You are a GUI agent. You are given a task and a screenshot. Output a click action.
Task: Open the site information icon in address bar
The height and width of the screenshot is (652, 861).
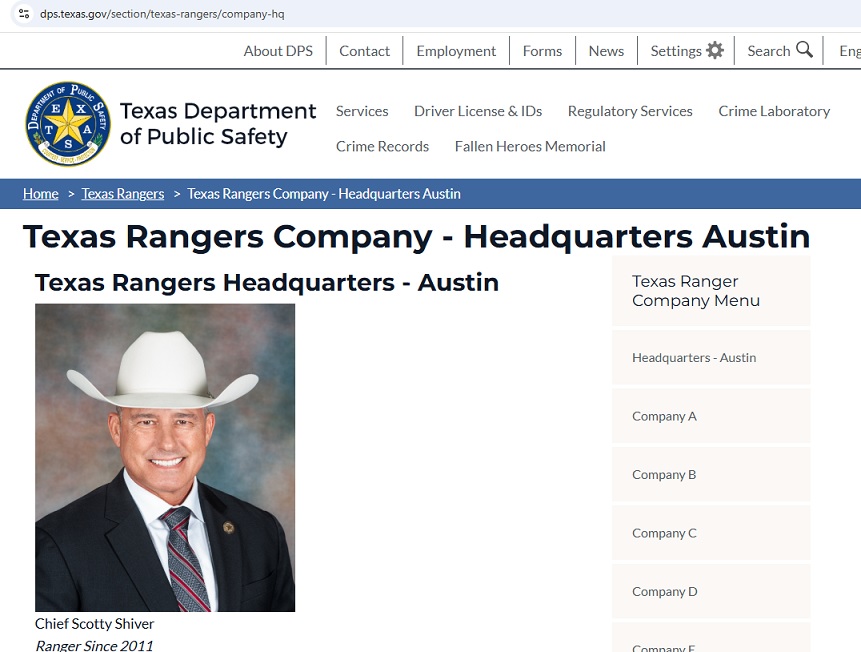coord(25,15)
